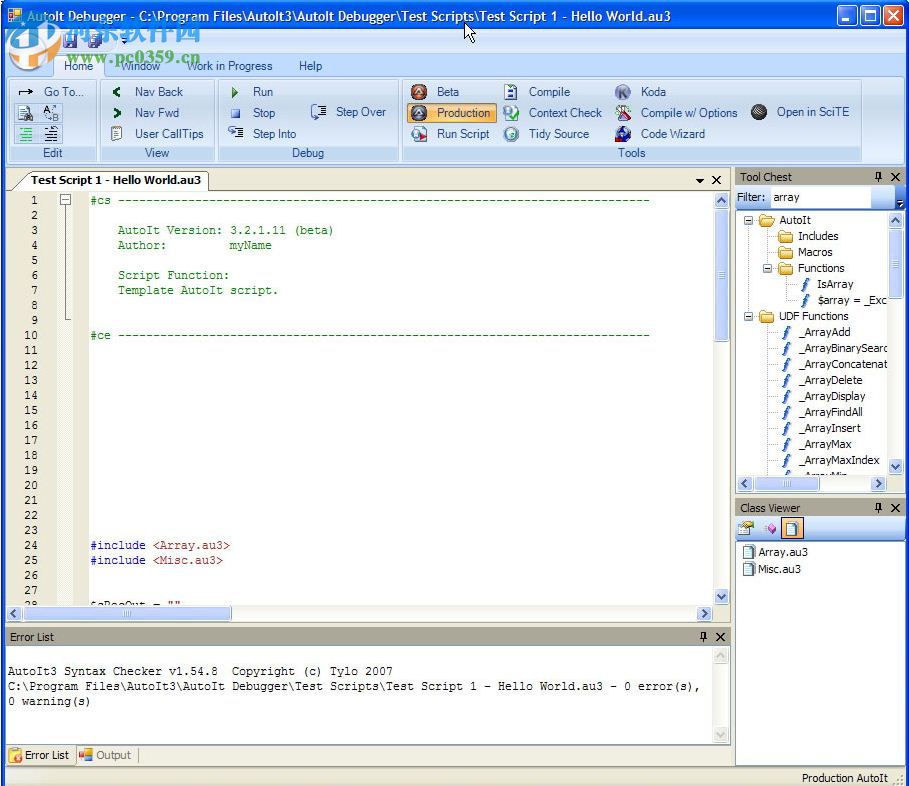
Task: Click the Step Over icon
Action: (x=319, y=112)
